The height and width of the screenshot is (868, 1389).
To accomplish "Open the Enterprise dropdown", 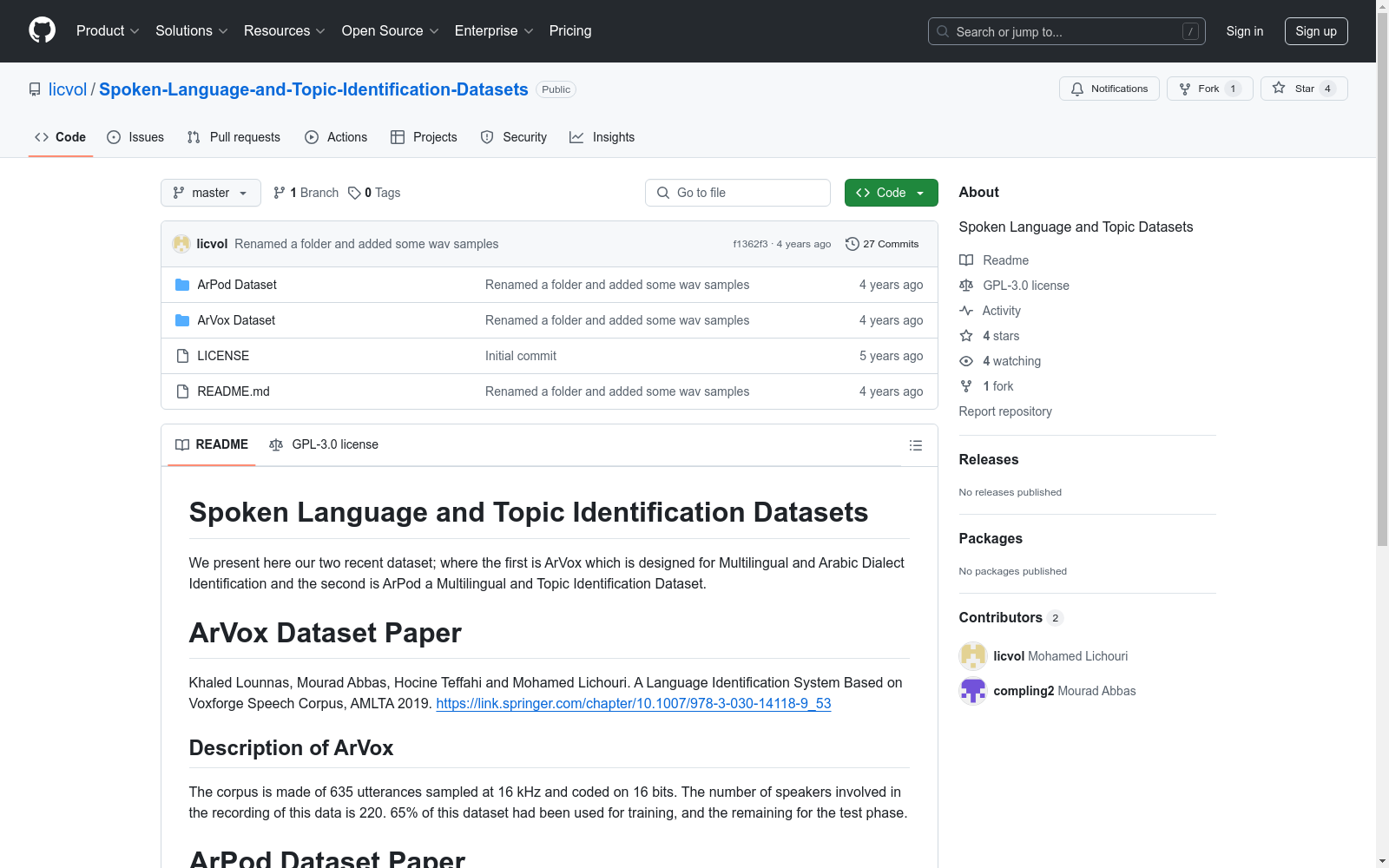I will pyautogui.click(x=494, y=31).
